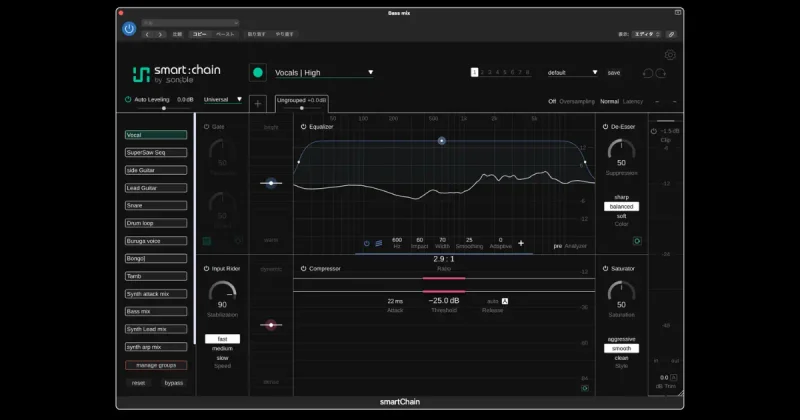800x420 pixels.
Task: Click the Auto Leveling slider handle
Action: (164, 108)
